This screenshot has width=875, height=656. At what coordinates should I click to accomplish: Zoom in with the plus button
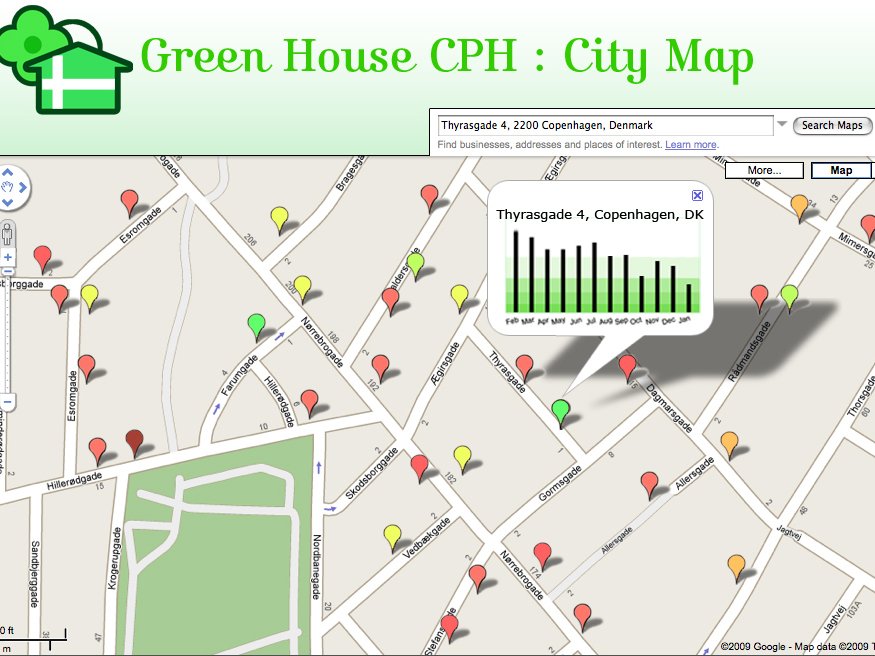click(8, 257)
